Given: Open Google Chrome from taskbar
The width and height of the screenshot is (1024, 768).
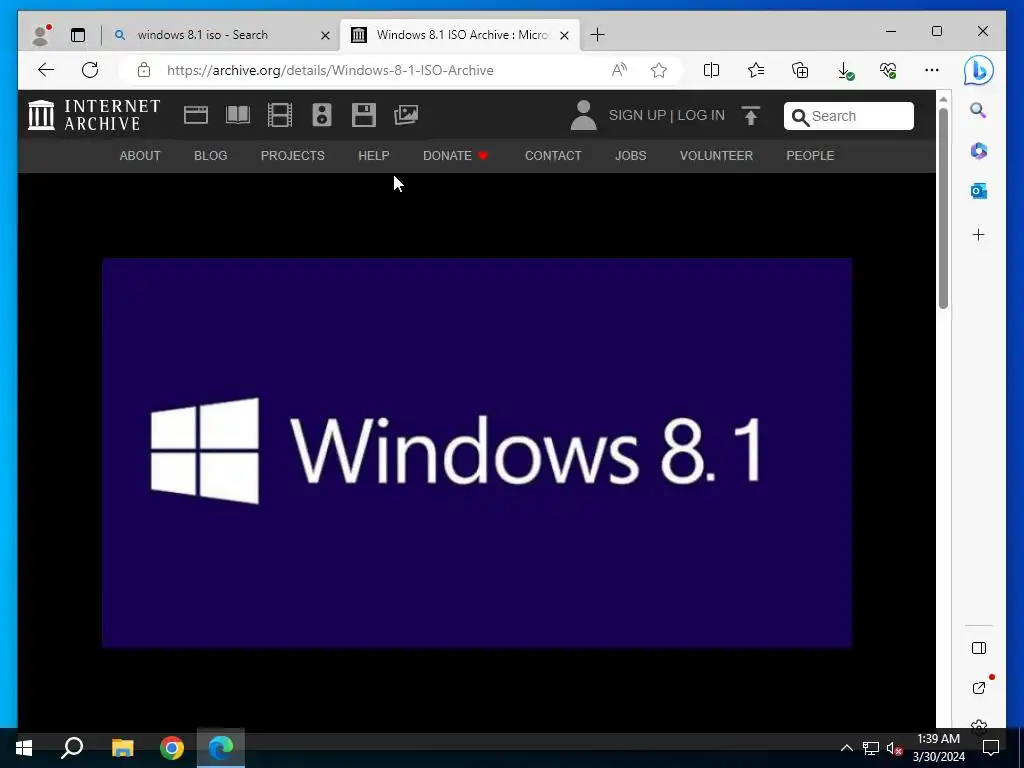Looking at the screenshot, I should pos(172,748).
